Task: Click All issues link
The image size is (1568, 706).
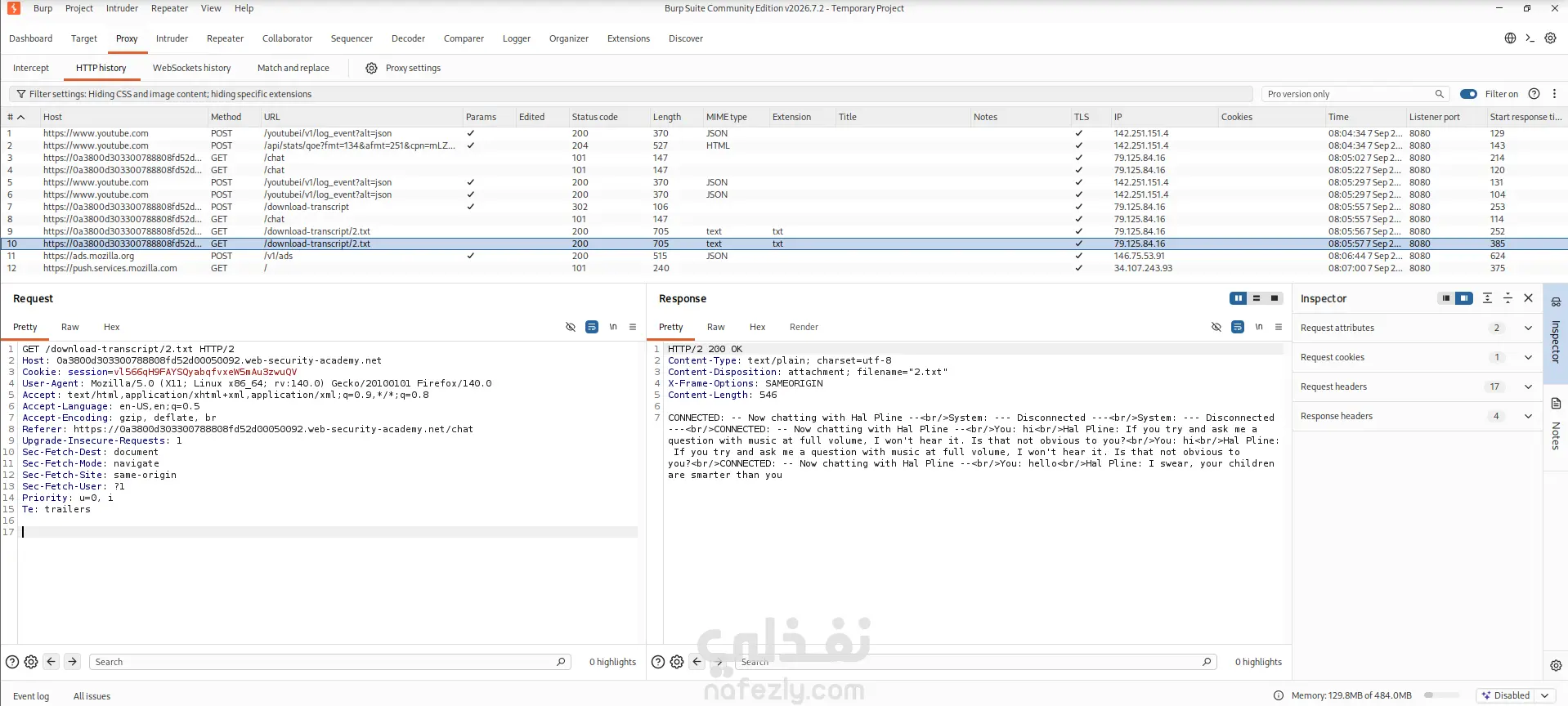Action: coord(92,696)
